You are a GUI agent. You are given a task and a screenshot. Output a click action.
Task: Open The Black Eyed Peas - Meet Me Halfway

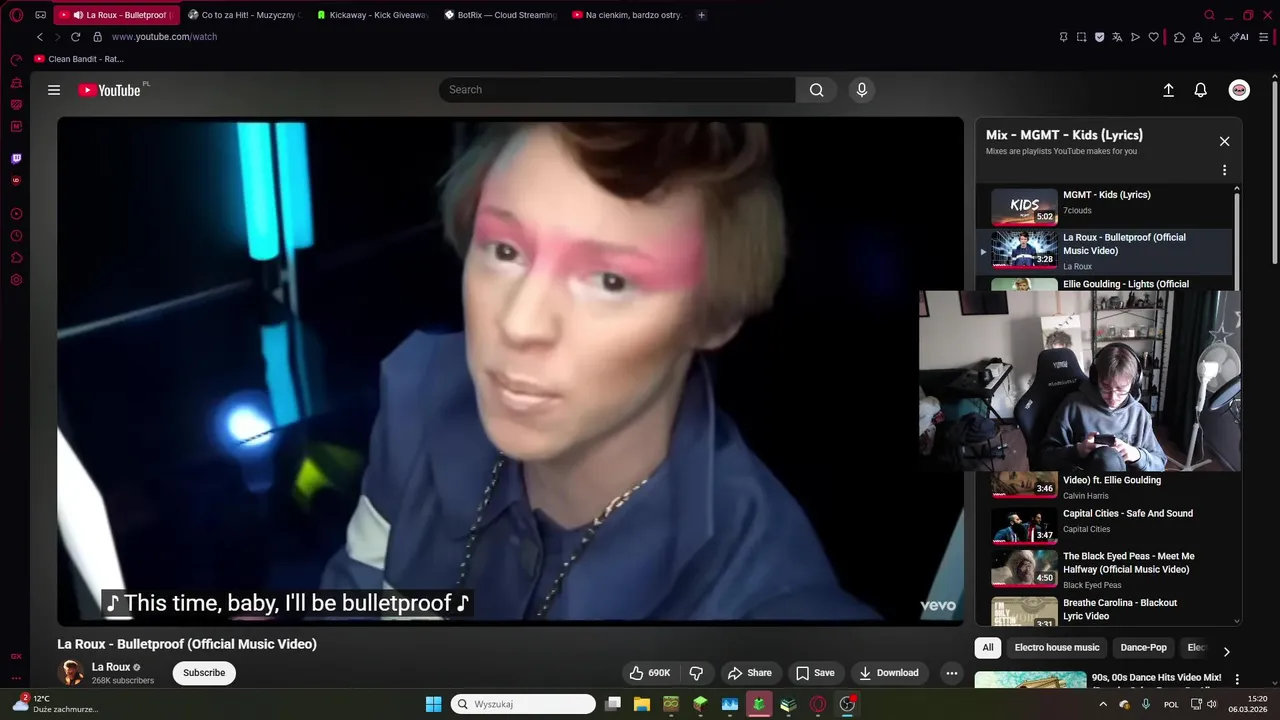click(x=1128, y=562)
